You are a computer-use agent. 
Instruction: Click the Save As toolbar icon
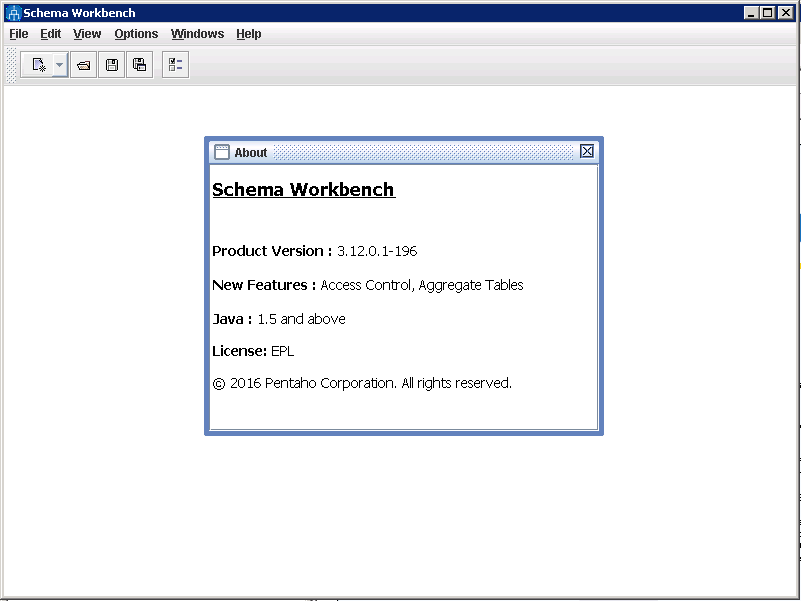[x=139, y=65]
